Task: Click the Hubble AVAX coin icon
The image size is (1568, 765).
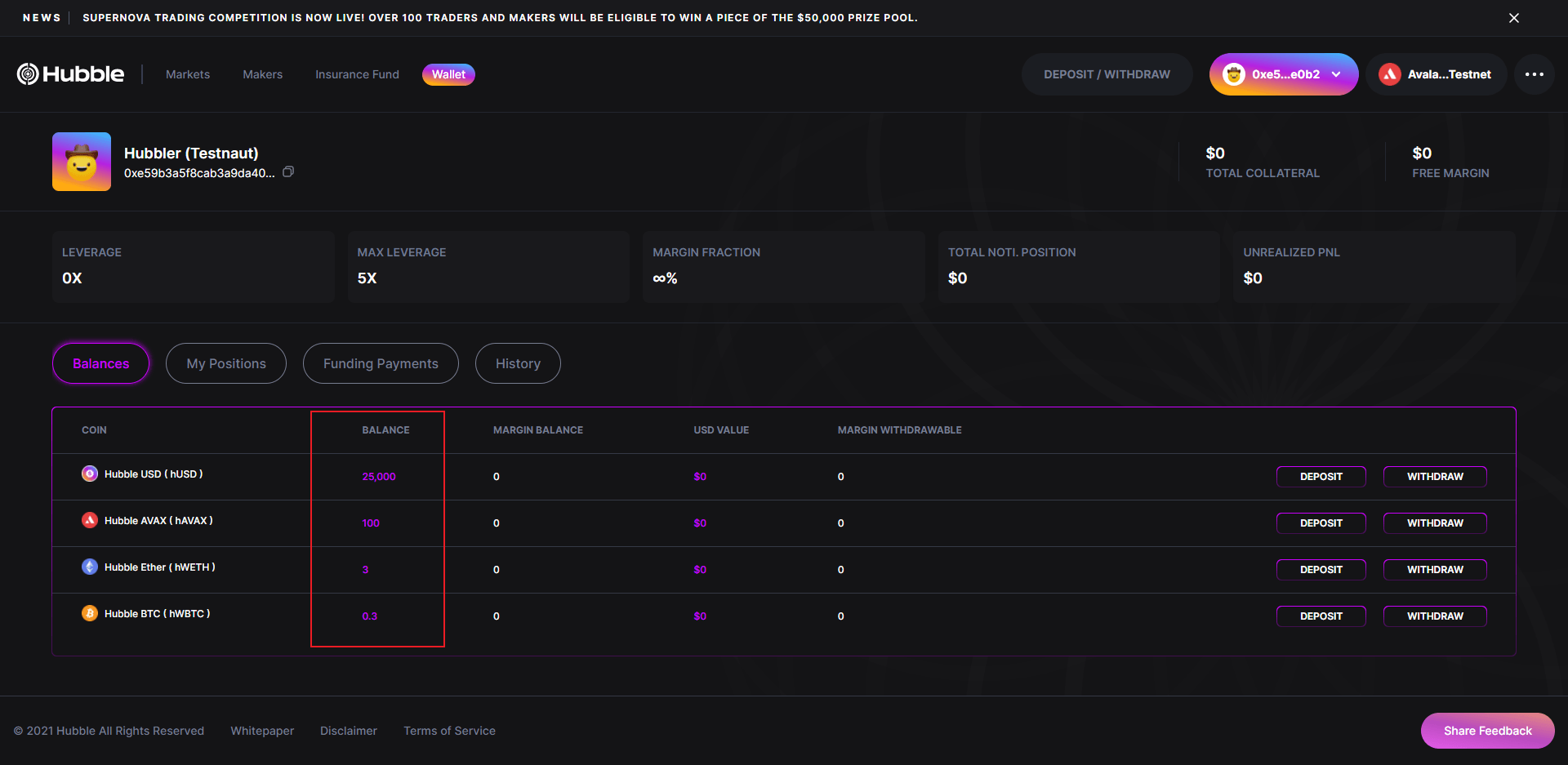Action: [x=90, y=520]
